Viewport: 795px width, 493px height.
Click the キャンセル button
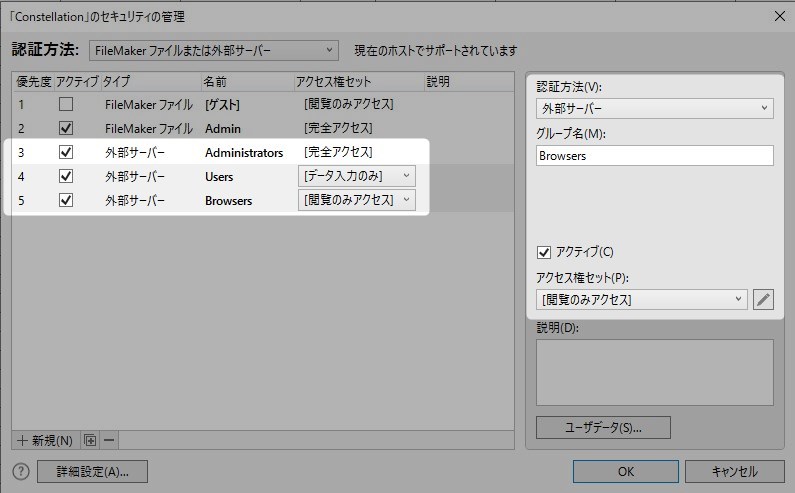coord(735,472)
